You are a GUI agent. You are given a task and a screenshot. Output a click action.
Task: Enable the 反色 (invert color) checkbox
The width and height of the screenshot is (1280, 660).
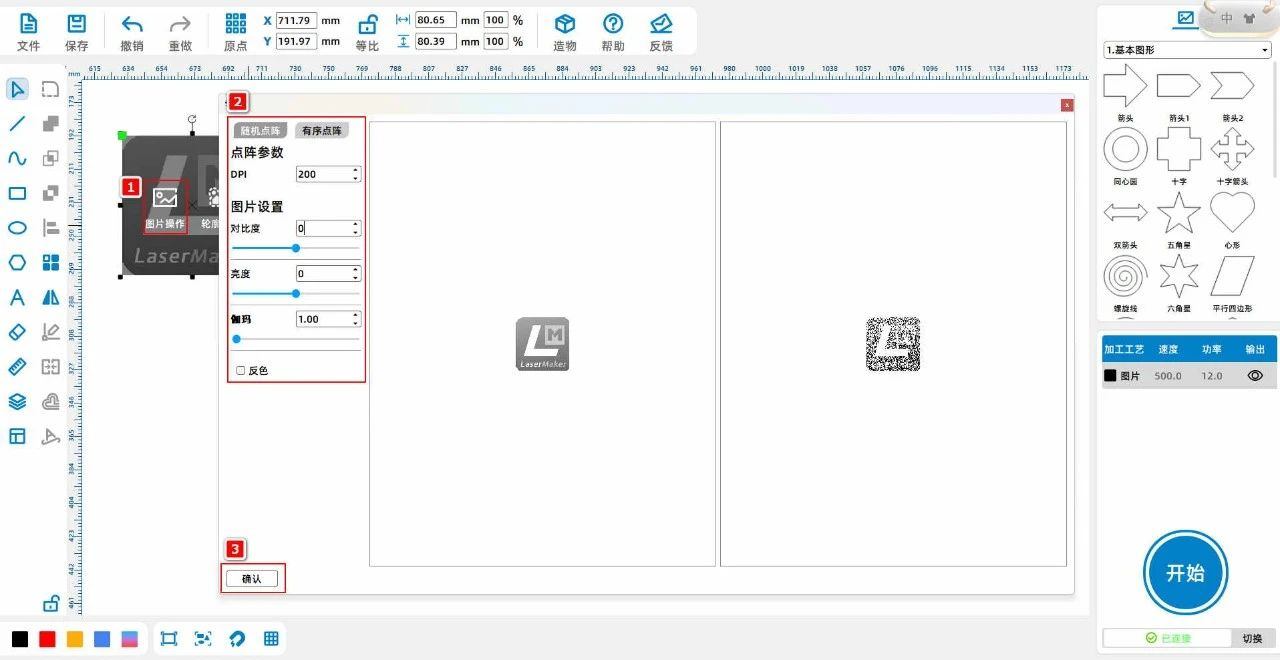coord(241,371)
